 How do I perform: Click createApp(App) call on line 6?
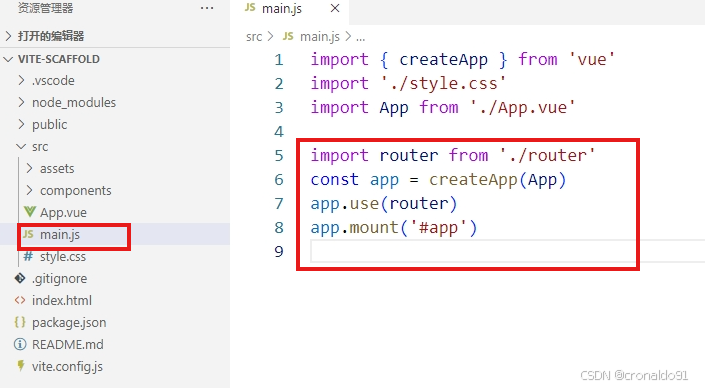tap(497, 180)
